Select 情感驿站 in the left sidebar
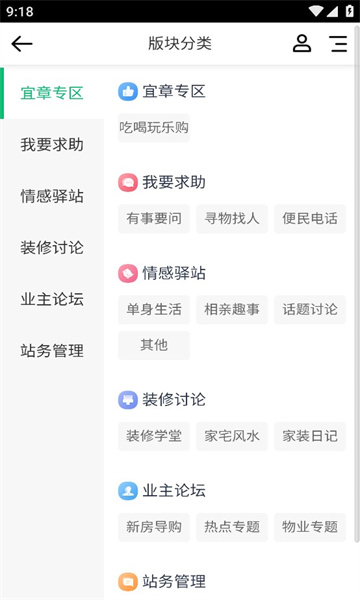Screen dimensions: 360x600 52,196
